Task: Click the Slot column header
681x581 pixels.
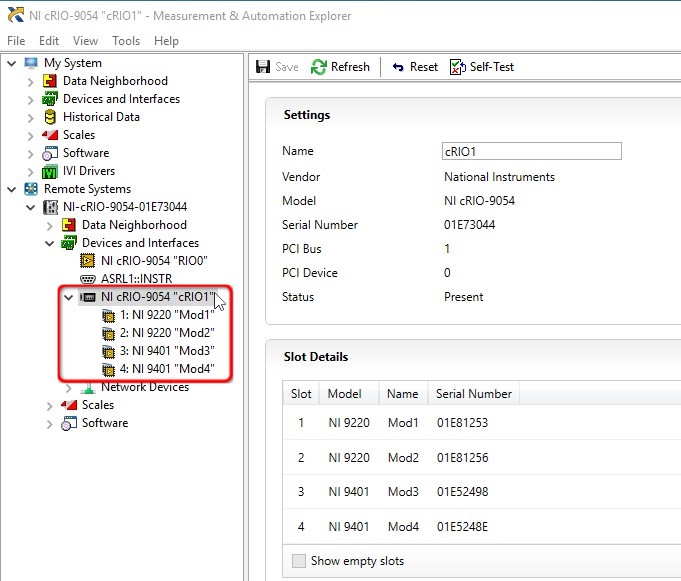Action: tap(301, 393)
